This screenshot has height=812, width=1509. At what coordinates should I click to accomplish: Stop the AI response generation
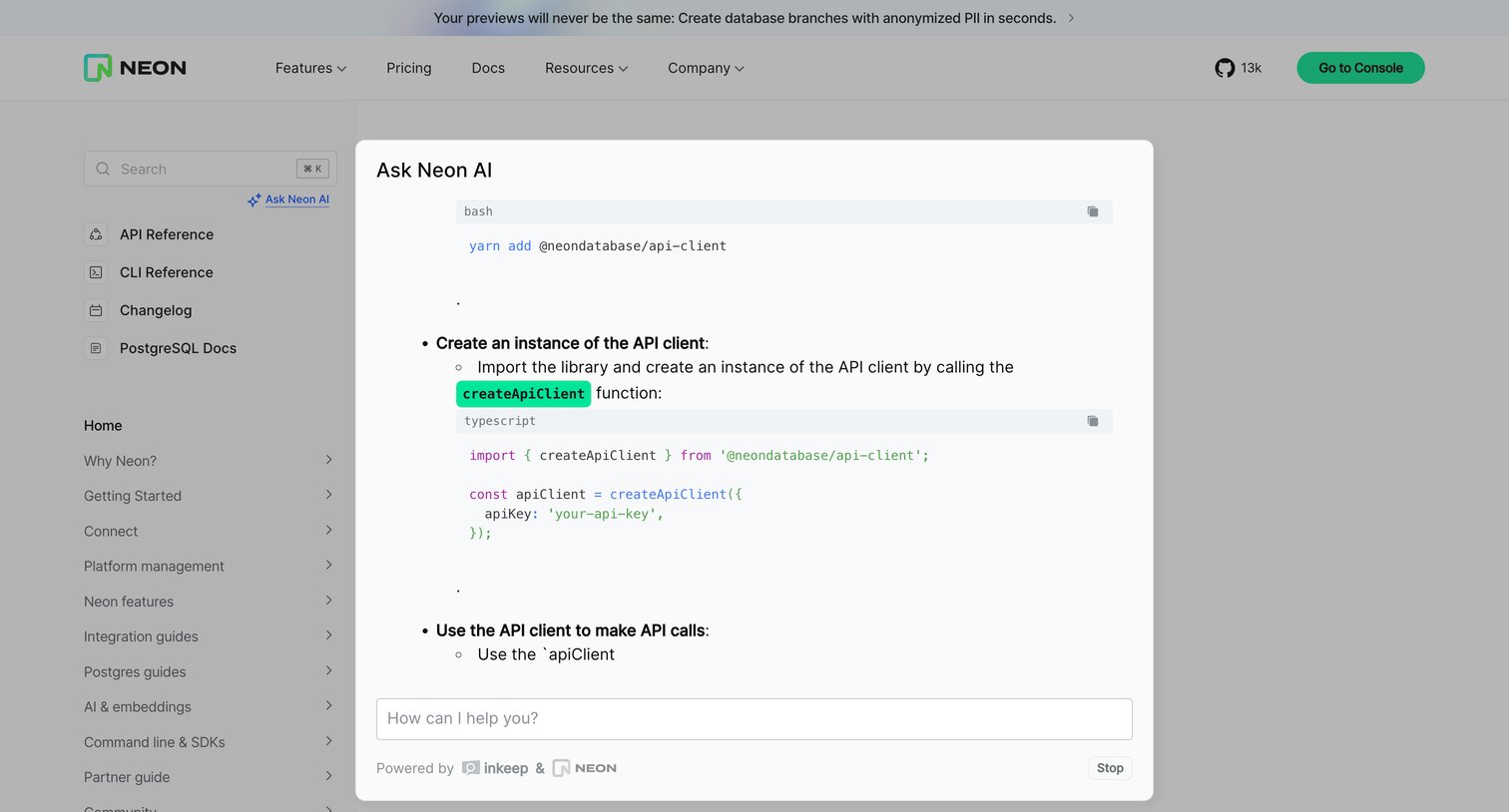click(x=1110, y=768)
